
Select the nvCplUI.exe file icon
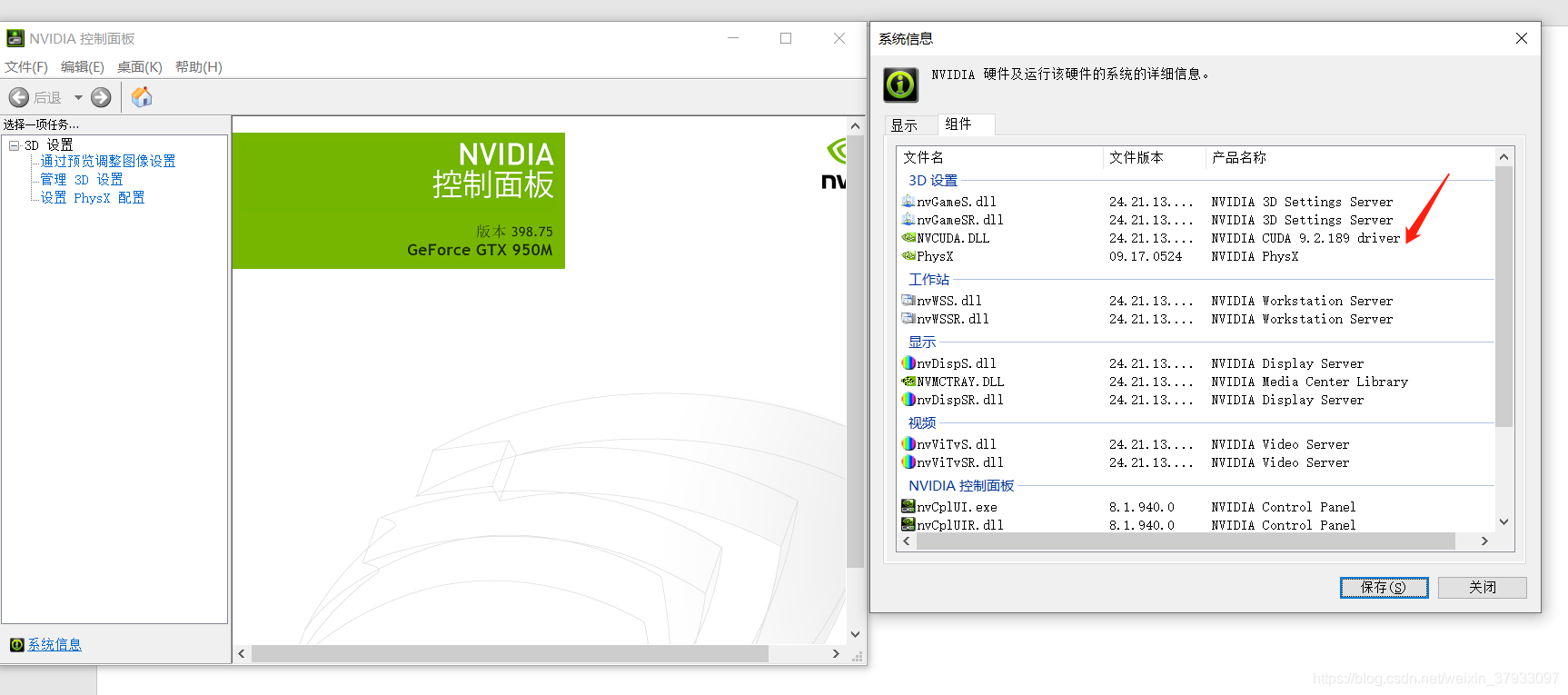click(x=908, y=506)
